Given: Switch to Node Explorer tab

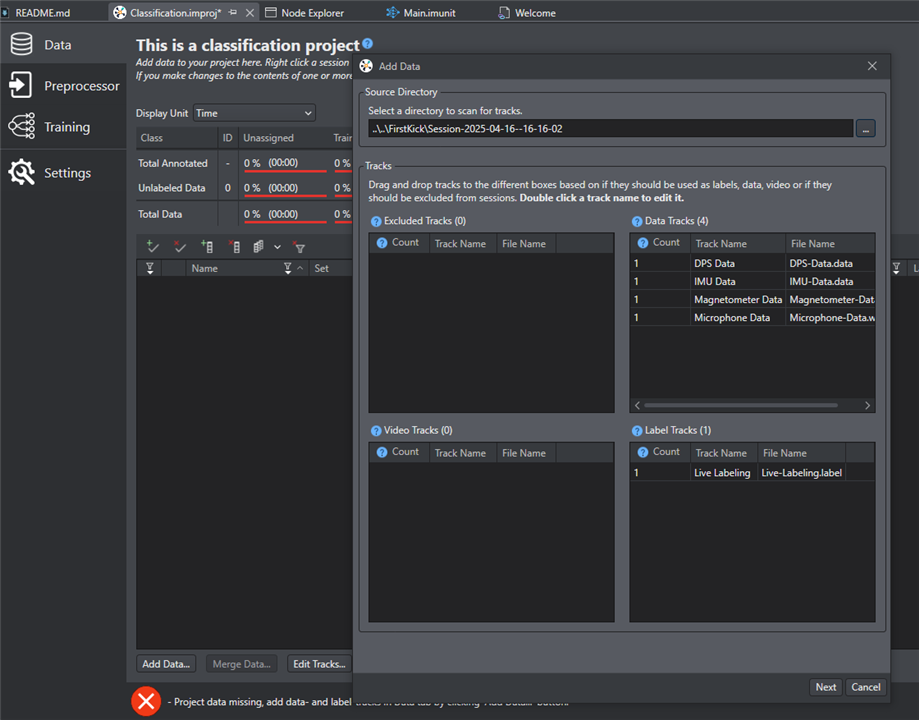Looking at the screenshot, I should (305, 13).
